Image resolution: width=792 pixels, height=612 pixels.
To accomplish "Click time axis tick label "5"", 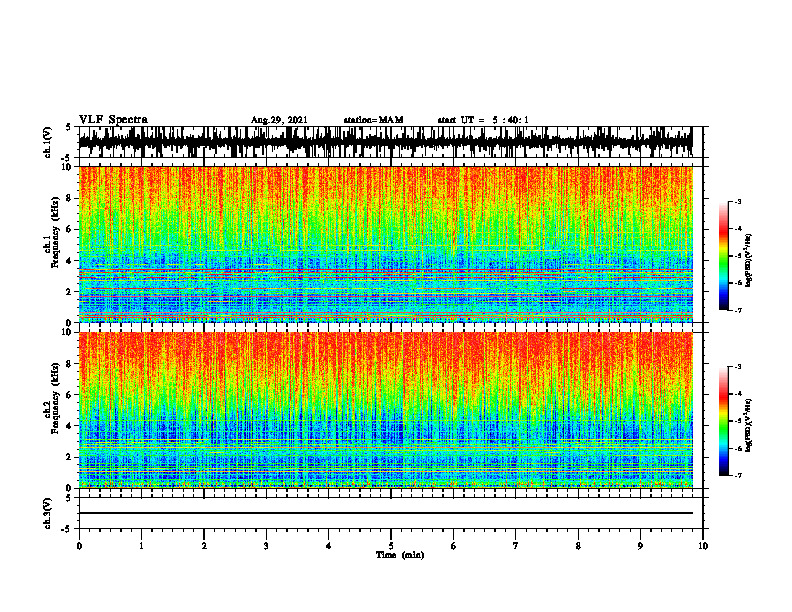I will coord(391,546).
